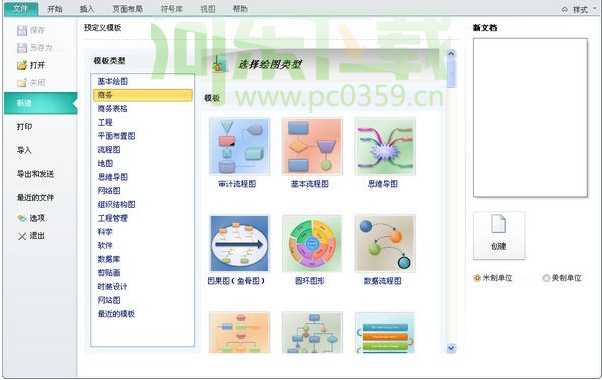
Task: Click the template list scrollbar thumb
Action: [451, 73]
